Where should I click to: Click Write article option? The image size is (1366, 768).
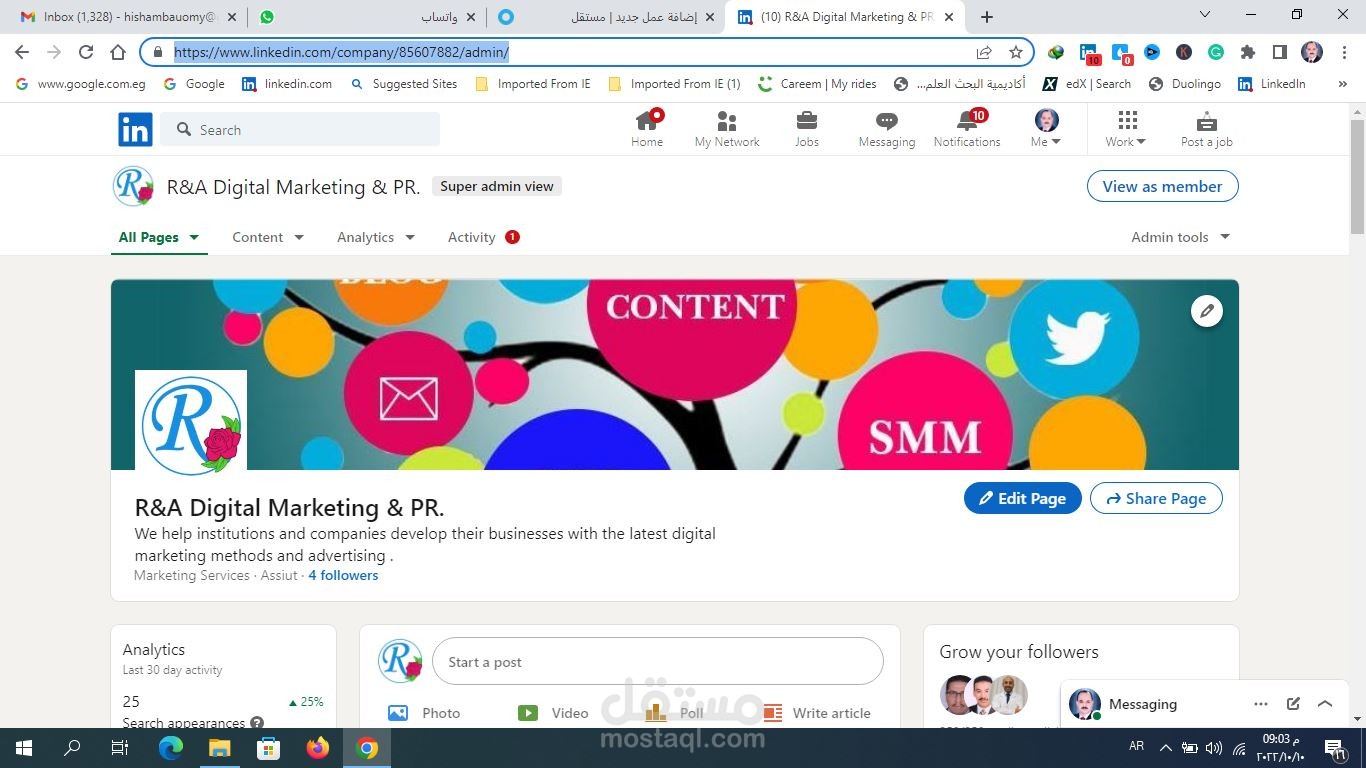click(x=816, y=713)
